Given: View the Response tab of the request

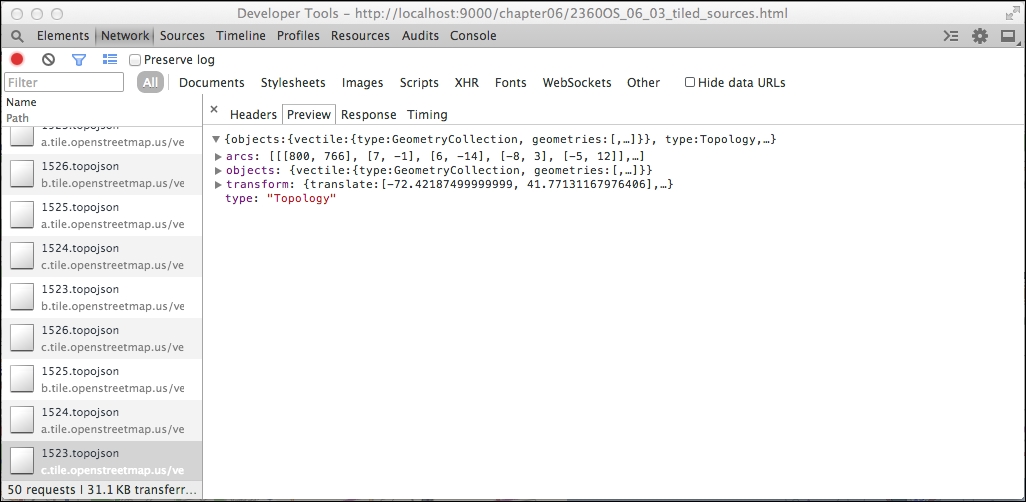Looking at the screenshot, I should (368, 115).
